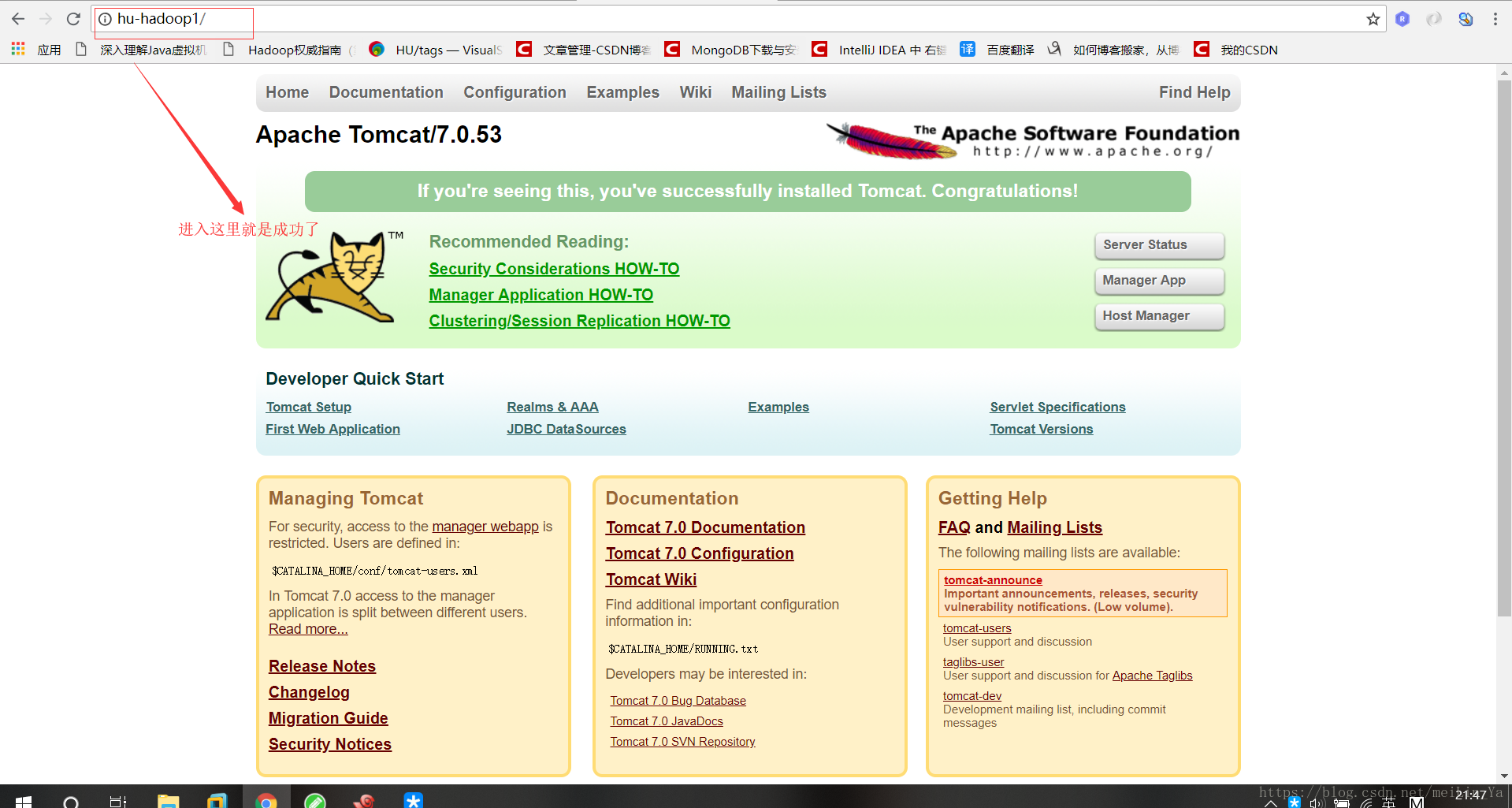Viewport: 1512px width, 808px height.
Task: Open the FAQ link under Getting Help
Action: tap(954, 527)
